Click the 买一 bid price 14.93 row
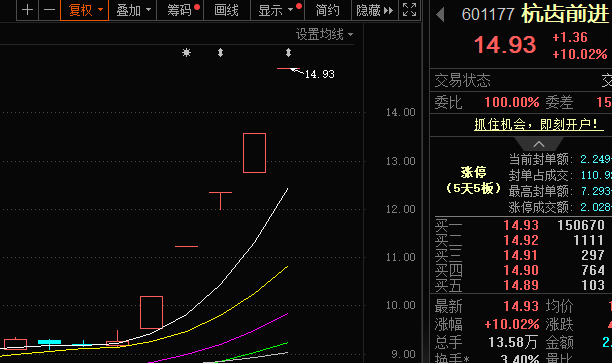The image size is (612, 363). pos(520,225)
